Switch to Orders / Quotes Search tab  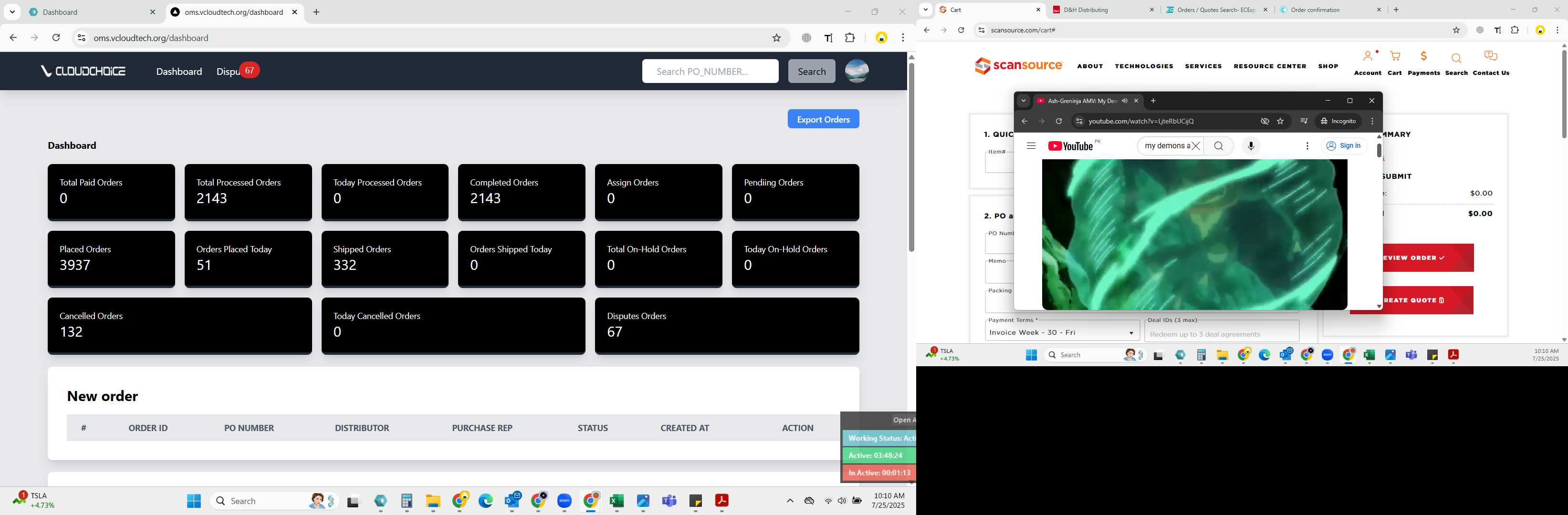pos(1217,10)
